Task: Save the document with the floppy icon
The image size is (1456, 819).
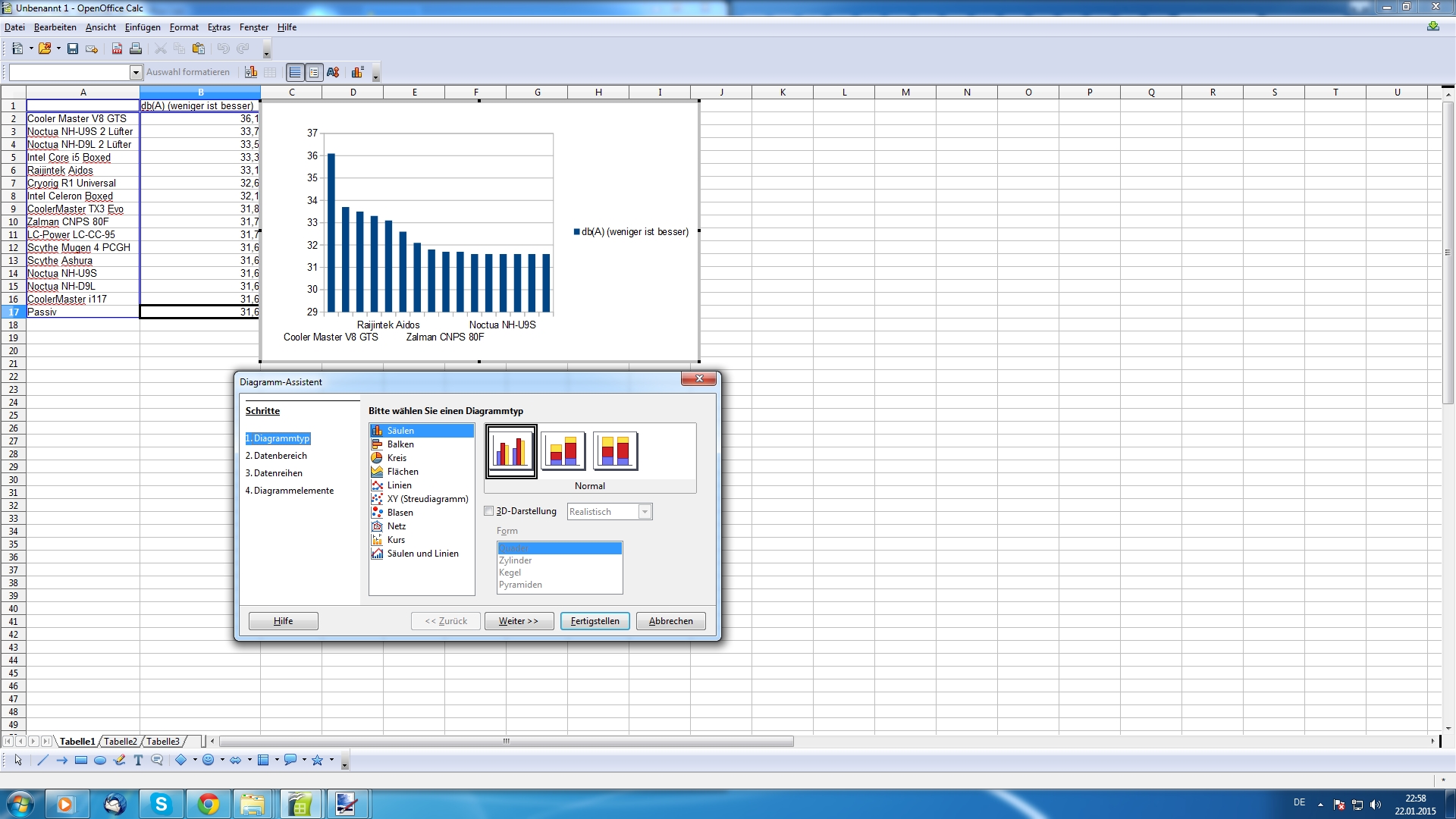Action: [x=73, y=49]
